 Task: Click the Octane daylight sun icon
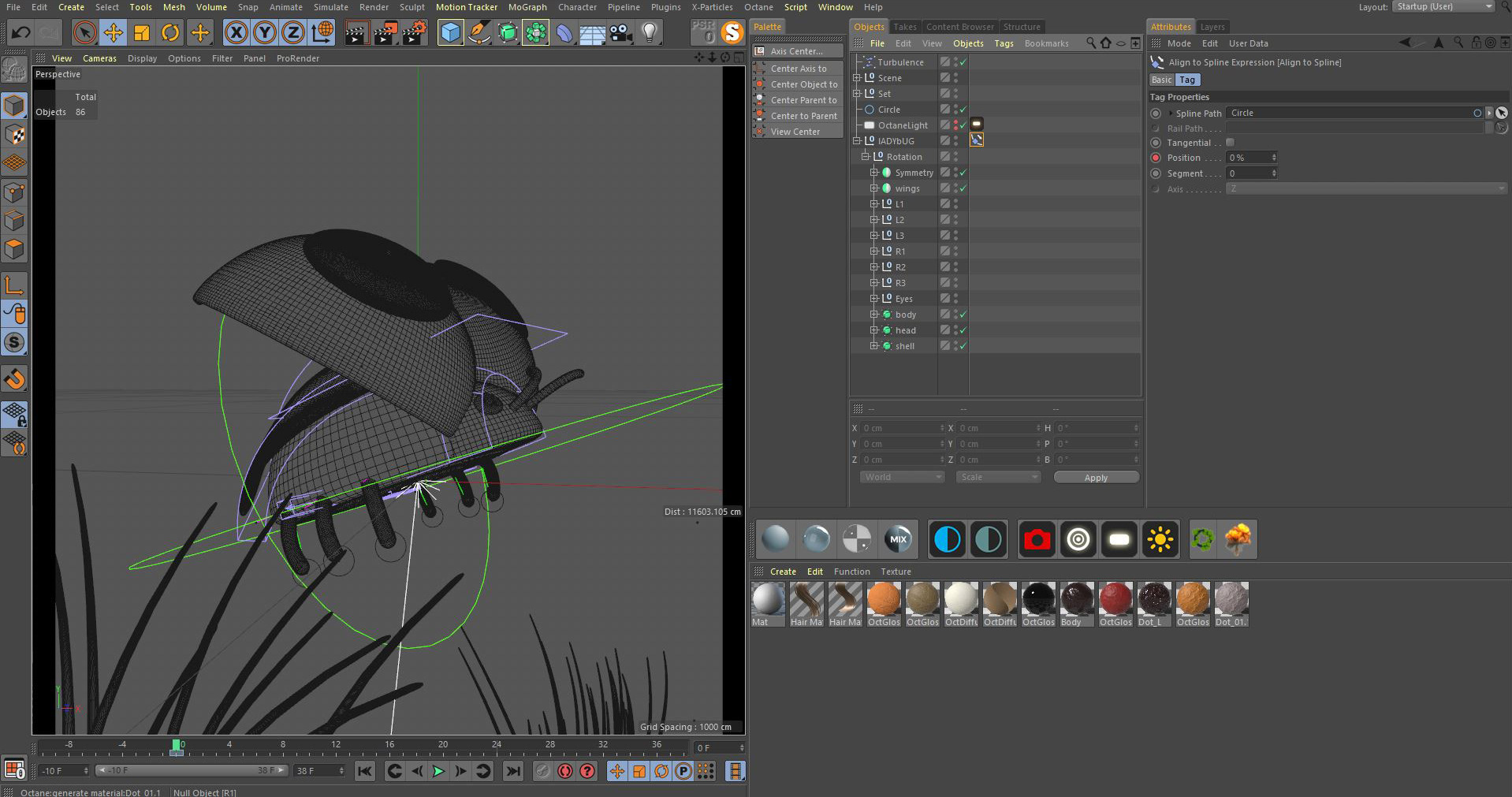tap(1160, 540)
